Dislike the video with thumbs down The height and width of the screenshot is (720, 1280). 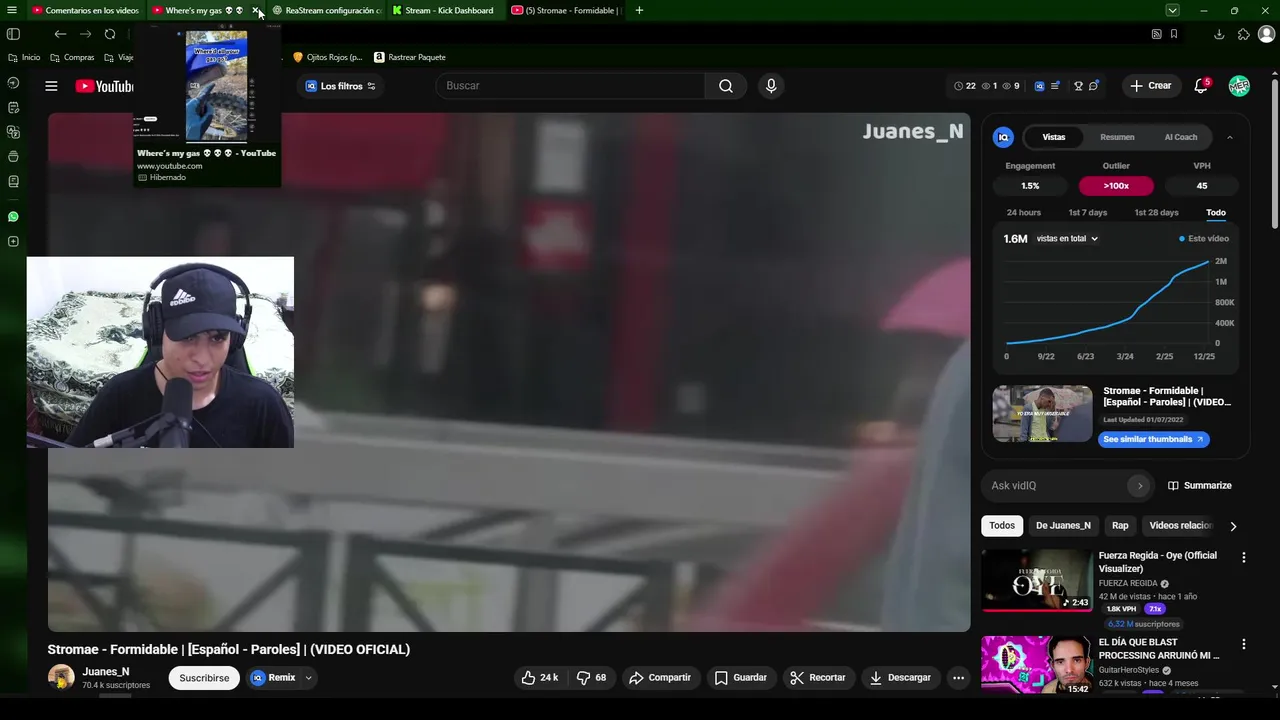click(592, 678)
